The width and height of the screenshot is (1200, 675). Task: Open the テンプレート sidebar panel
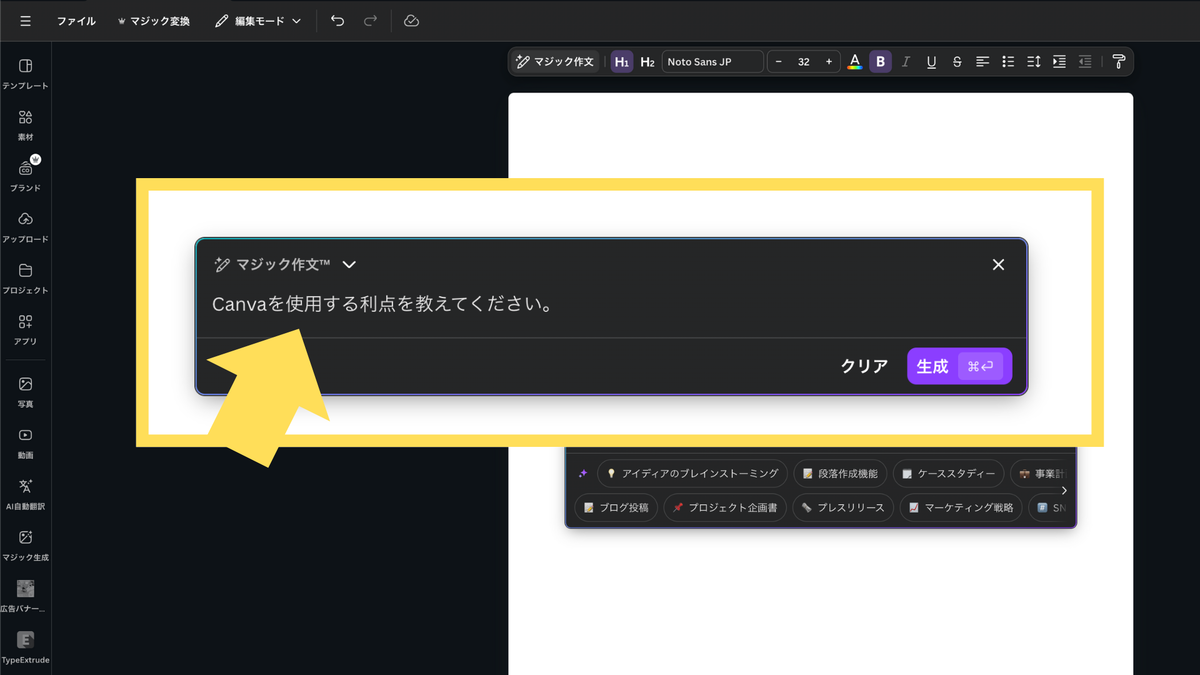click(25, 74)
